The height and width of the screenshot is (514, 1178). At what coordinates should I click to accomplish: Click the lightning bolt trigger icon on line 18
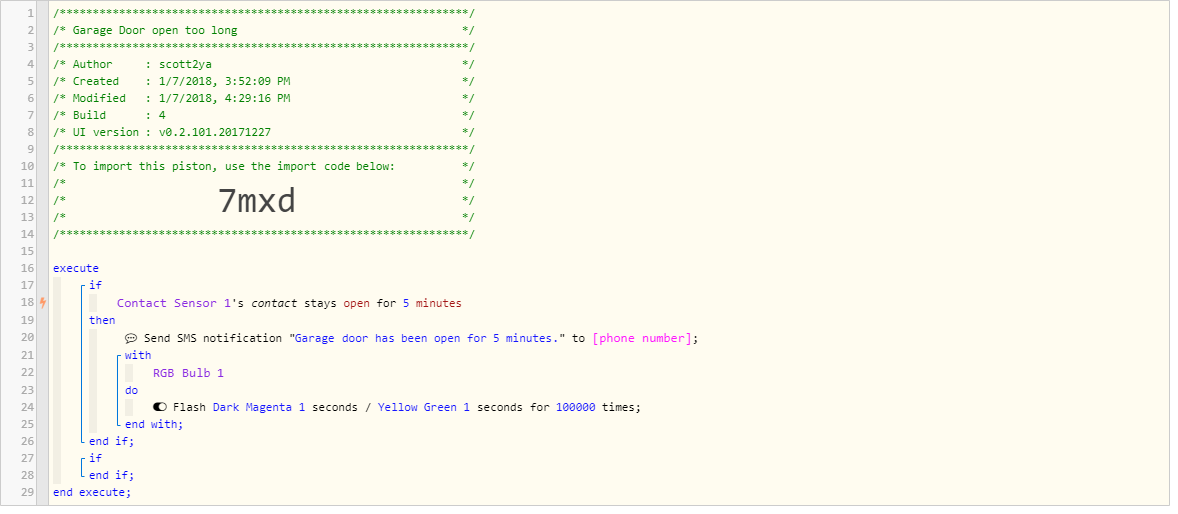click(x=42, y=303)
